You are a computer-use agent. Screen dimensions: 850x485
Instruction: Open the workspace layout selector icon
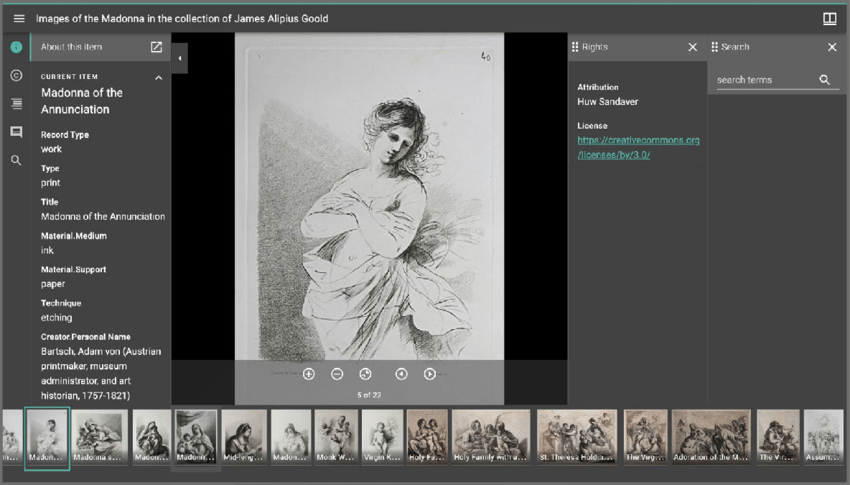coord(829,19)
